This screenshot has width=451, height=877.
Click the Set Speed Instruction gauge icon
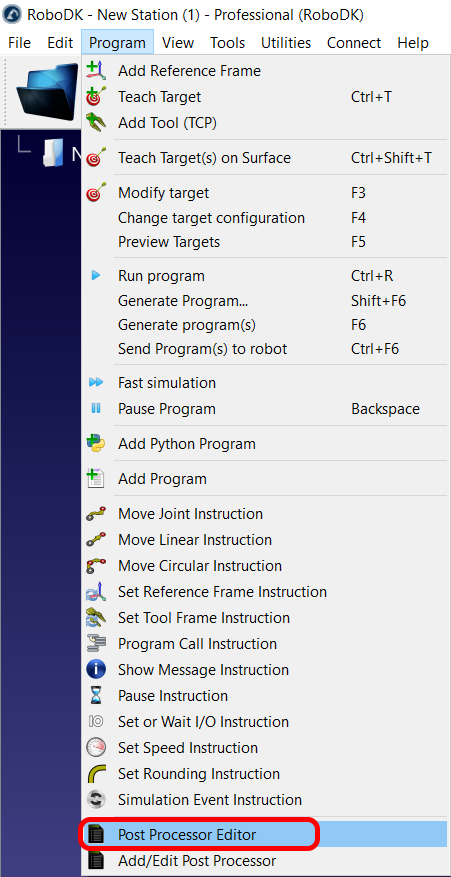(x=96, y=748)
